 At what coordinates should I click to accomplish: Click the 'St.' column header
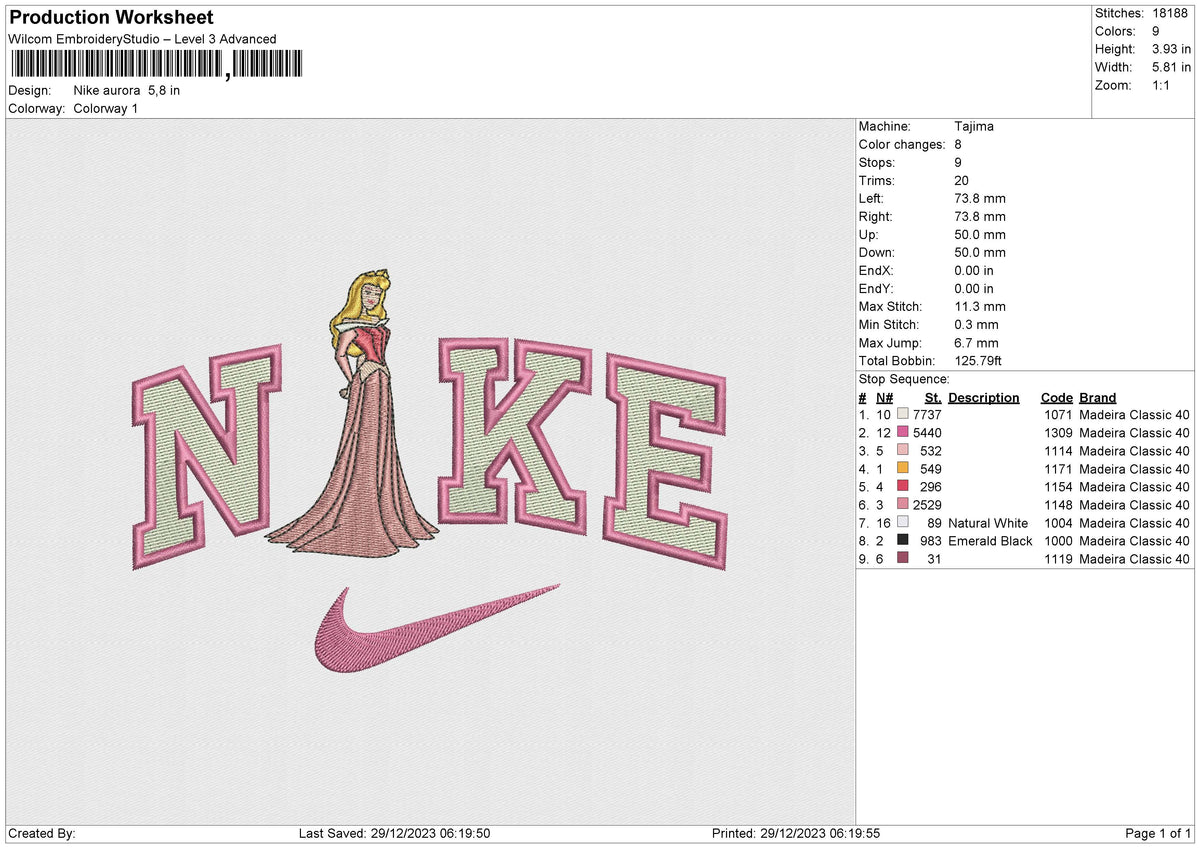click(934, 397)
